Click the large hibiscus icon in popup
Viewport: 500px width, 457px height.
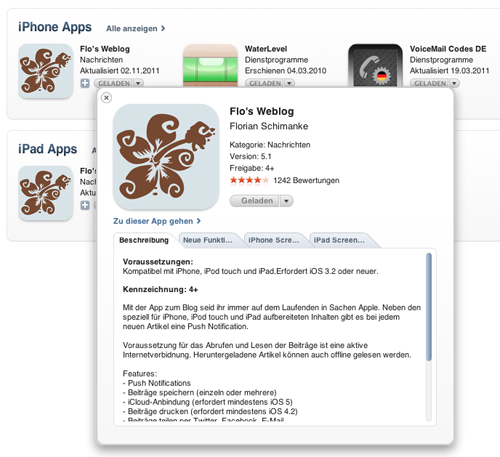click(x=166, y=157)
